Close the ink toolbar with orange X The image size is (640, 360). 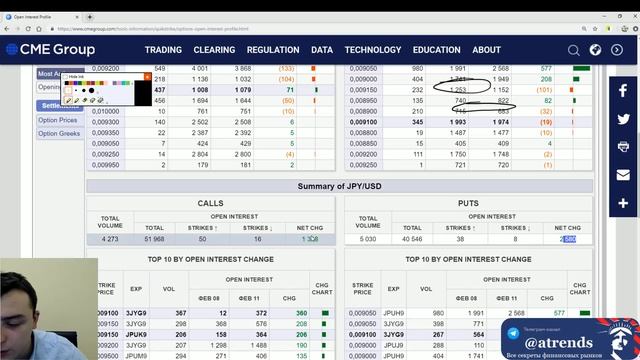147,77
